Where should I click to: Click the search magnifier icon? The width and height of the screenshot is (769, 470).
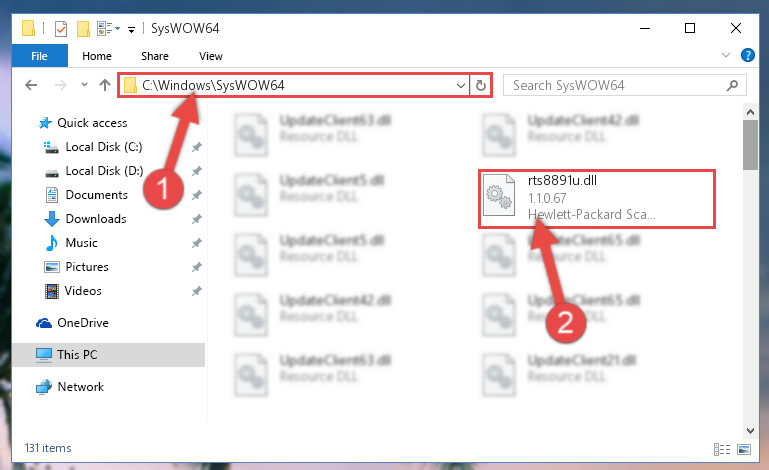tap(732, 85)
